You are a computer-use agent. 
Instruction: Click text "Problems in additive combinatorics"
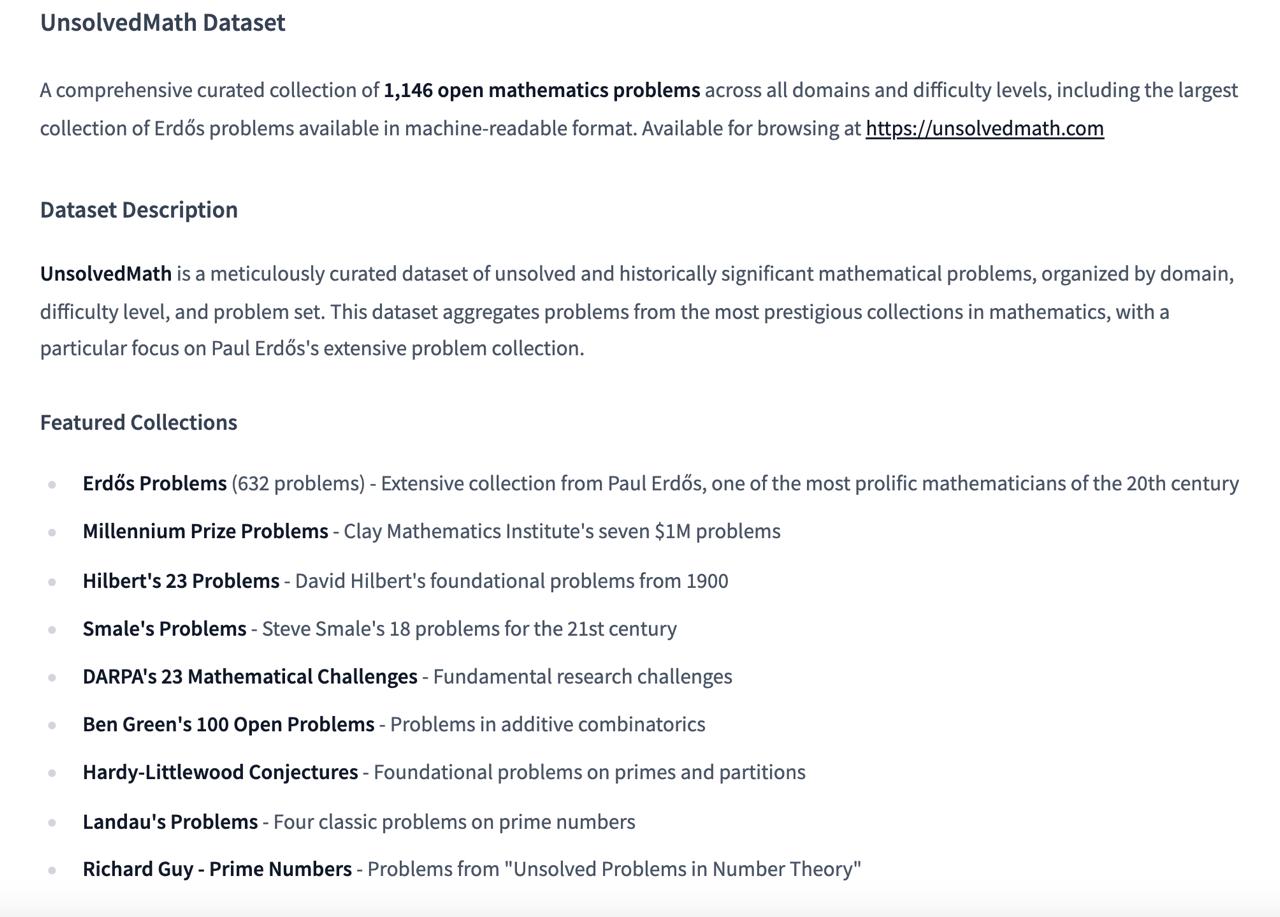tap(548, 724)
